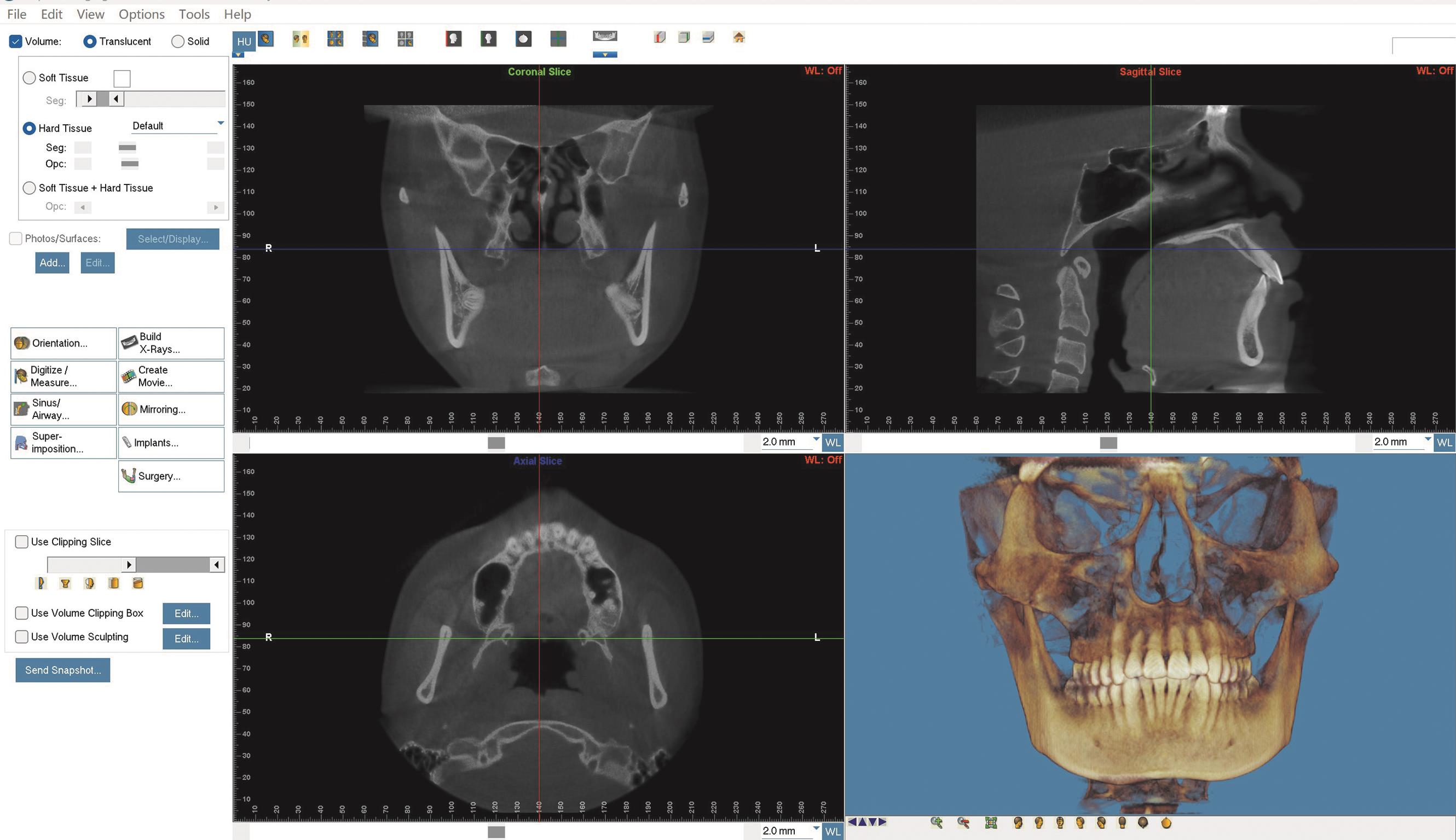
Task: Click the zoom in magnifier icon
Action: point(936,822)
